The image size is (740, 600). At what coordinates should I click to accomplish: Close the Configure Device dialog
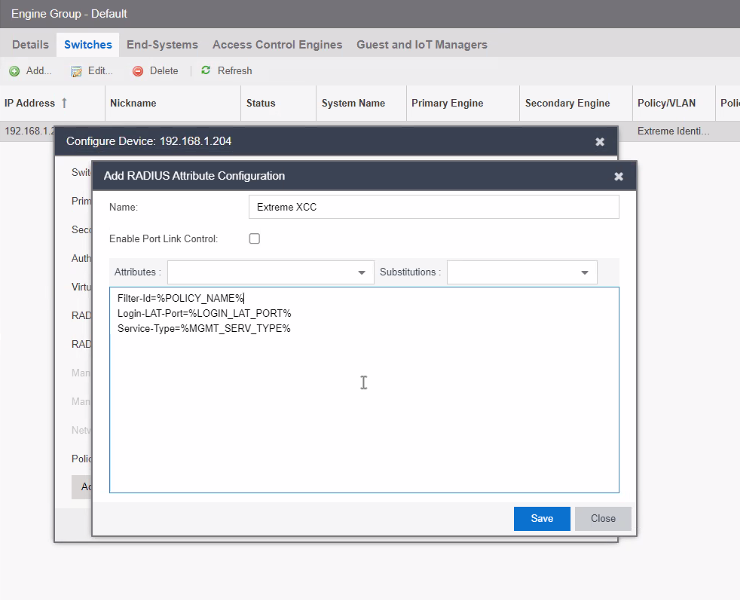[x=600, y=142]
